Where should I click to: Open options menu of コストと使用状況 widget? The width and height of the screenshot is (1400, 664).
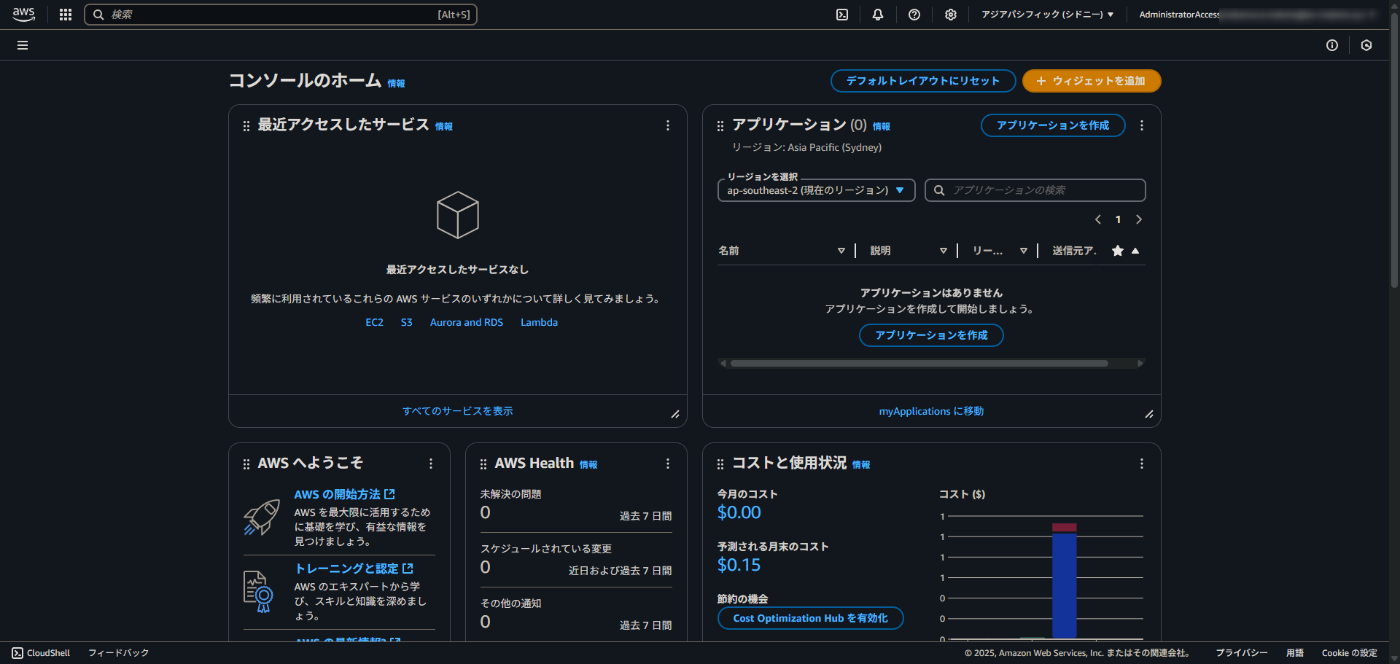(1142, 464)
